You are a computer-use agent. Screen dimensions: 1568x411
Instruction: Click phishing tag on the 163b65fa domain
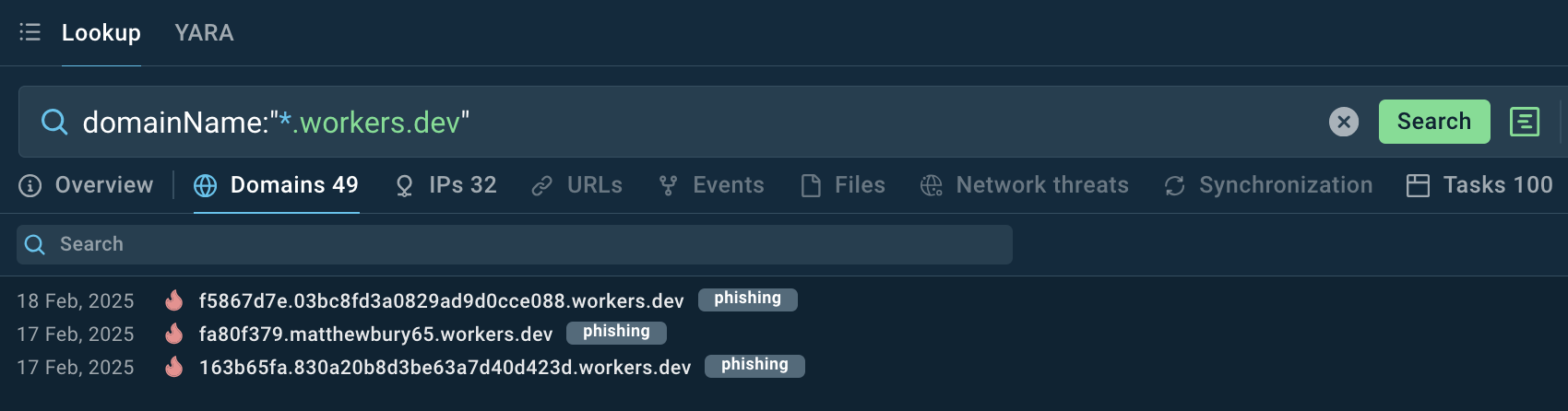point(754,366)
